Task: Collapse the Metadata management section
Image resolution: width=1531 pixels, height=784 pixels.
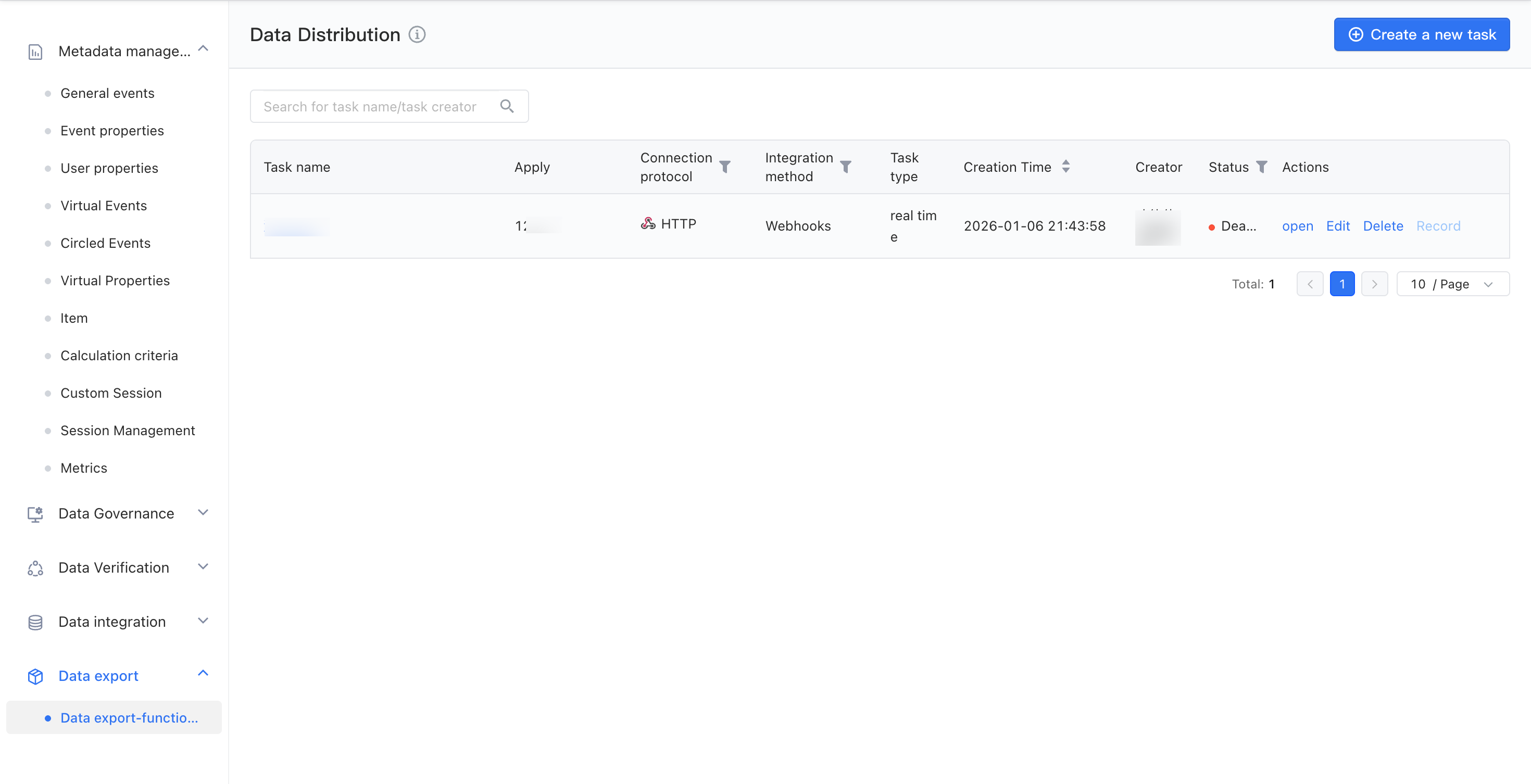Action: [203, 49]
